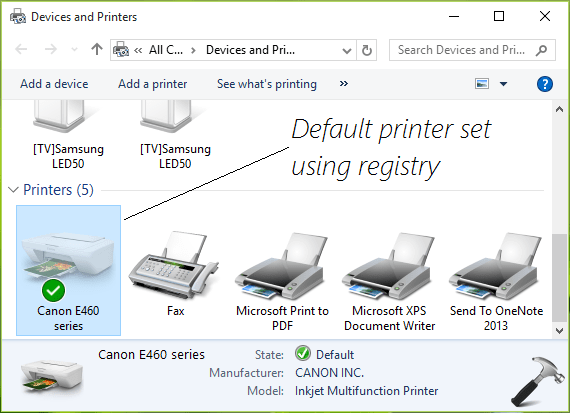Click the Inkjet Multifunction Printer model text
Screen dimensions: 570x413
(366, 391)
